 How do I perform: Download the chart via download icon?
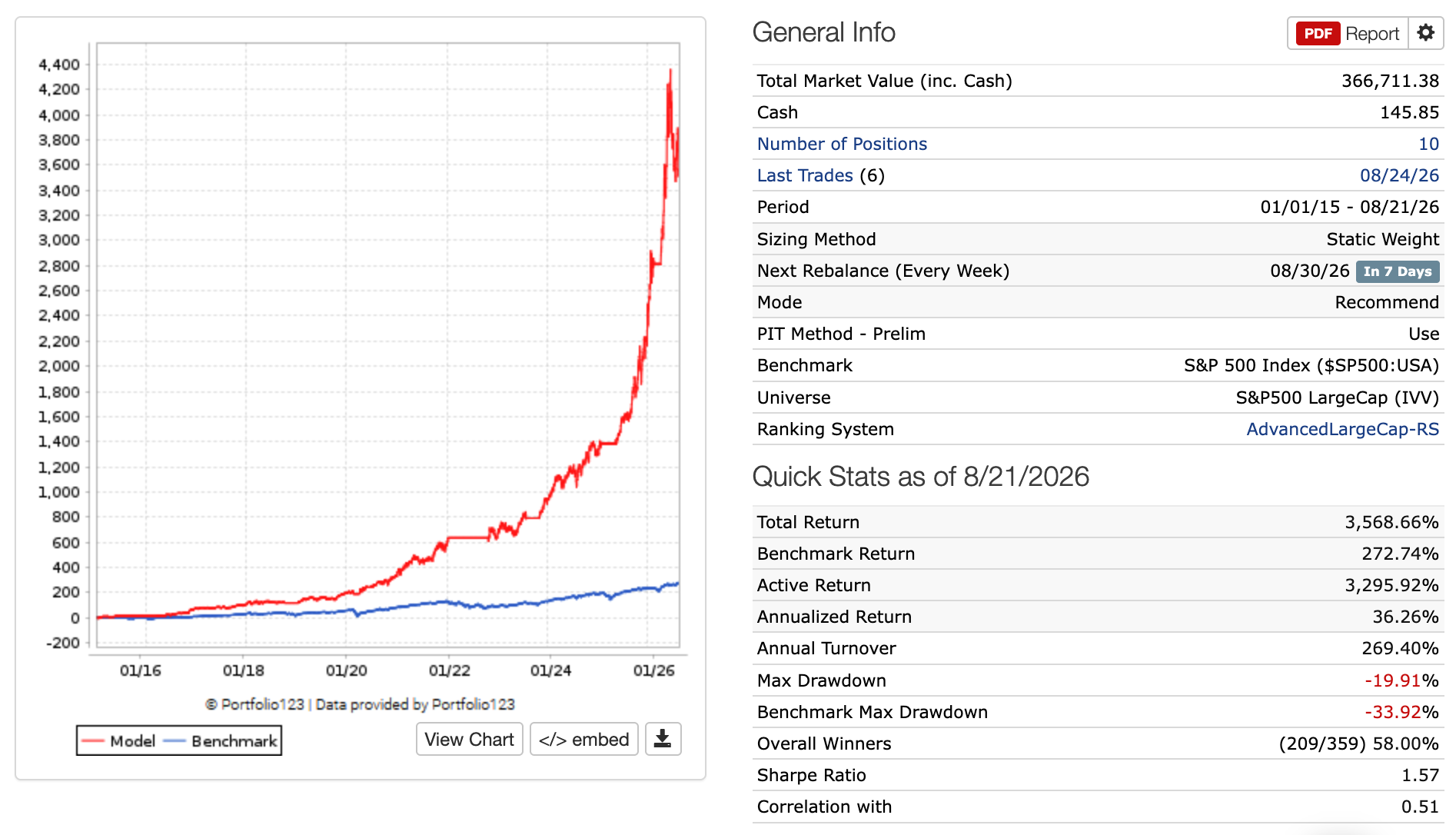(x=663, y=739)
